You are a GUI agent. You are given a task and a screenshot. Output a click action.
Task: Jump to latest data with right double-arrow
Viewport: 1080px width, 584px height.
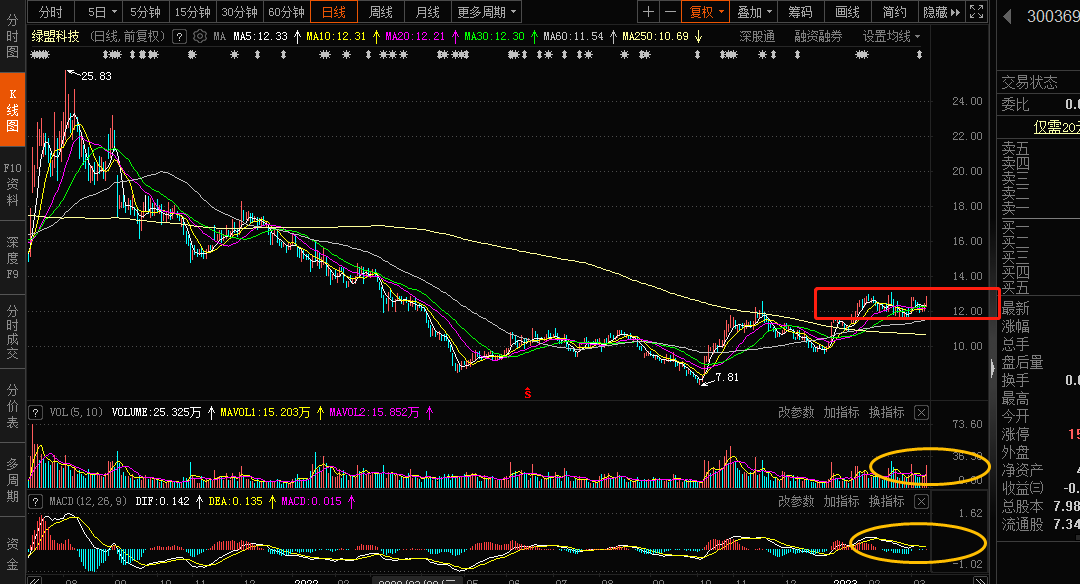[x=980, y=581]
